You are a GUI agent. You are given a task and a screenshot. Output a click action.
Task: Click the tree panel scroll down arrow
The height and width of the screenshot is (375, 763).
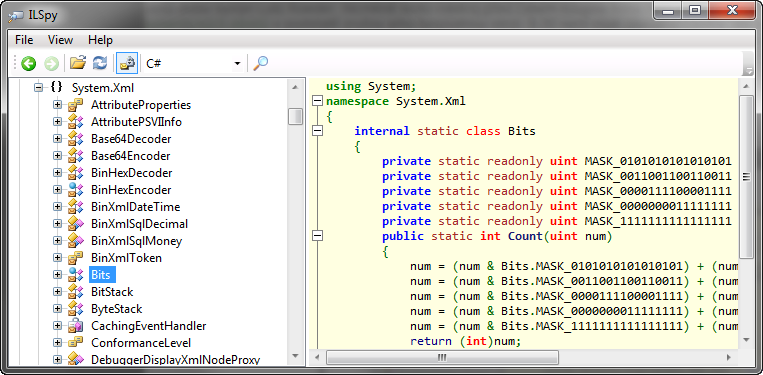[x=295, y=357]
